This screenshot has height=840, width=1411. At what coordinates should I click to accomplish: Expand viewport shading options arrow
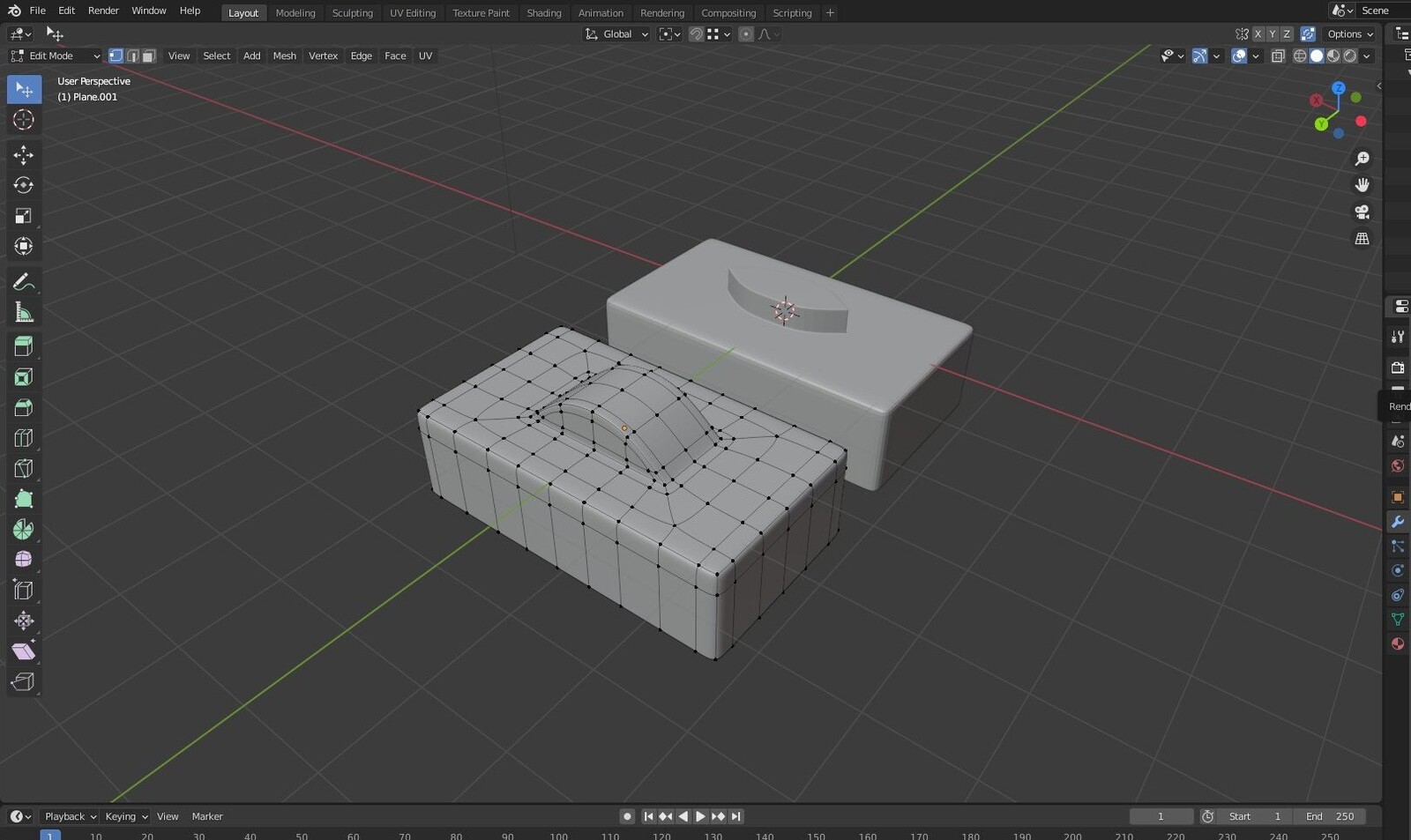(1367, 56)
